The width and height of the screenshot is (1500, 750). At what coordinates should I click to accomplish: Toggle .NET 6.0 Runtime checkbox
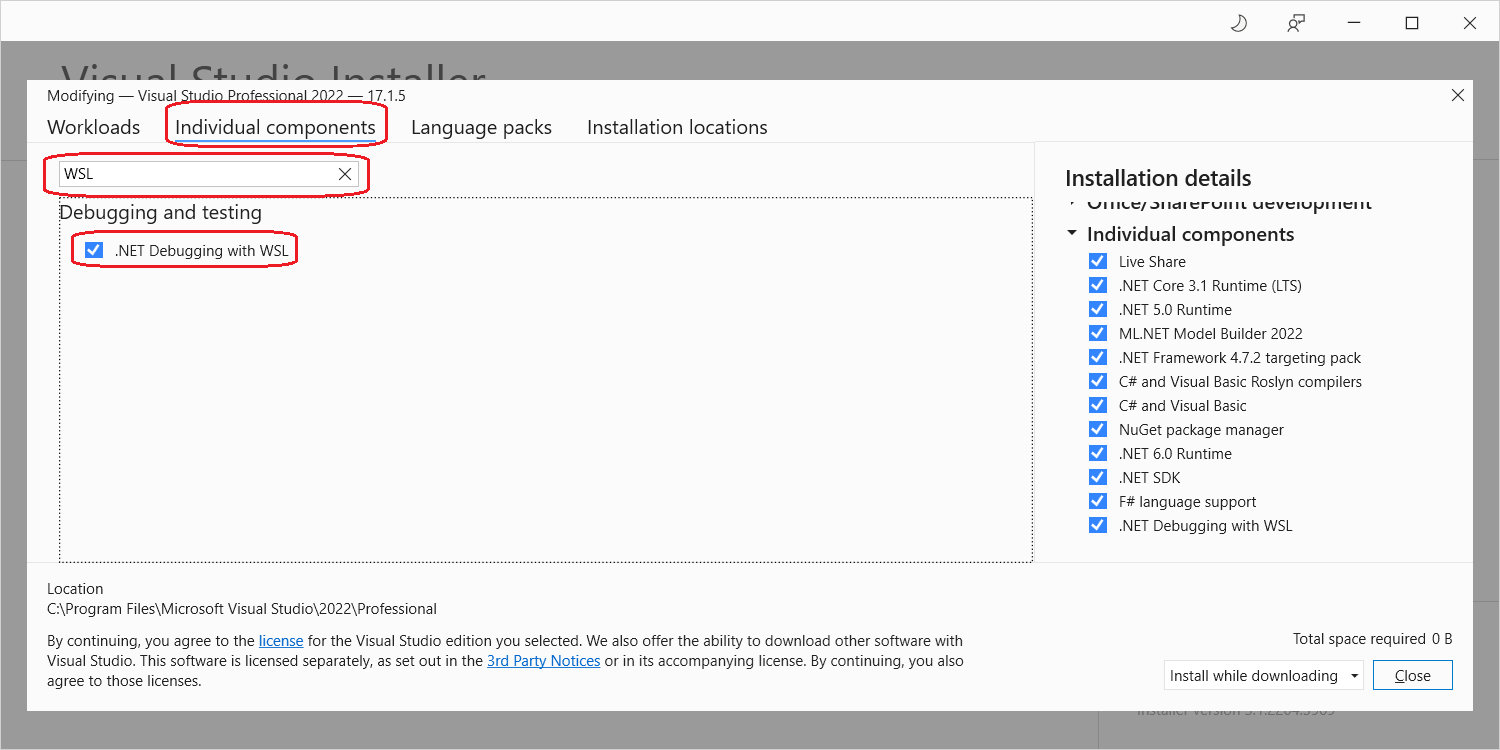click(1098, 453)
